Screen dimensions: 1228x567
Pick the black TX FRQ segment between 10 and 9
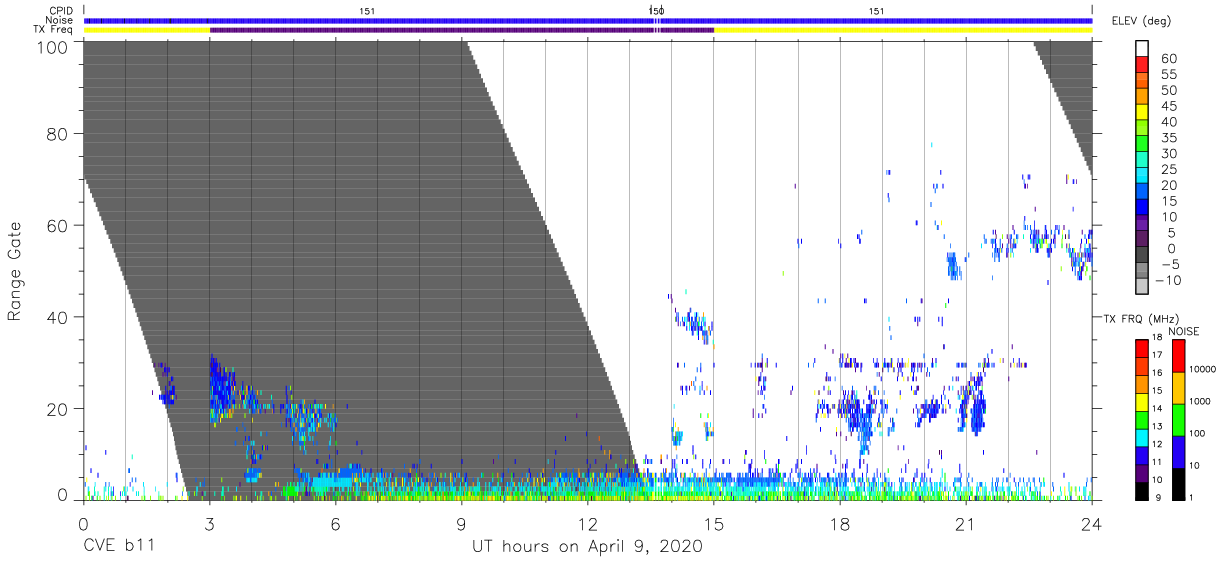tap(1142, 490)
